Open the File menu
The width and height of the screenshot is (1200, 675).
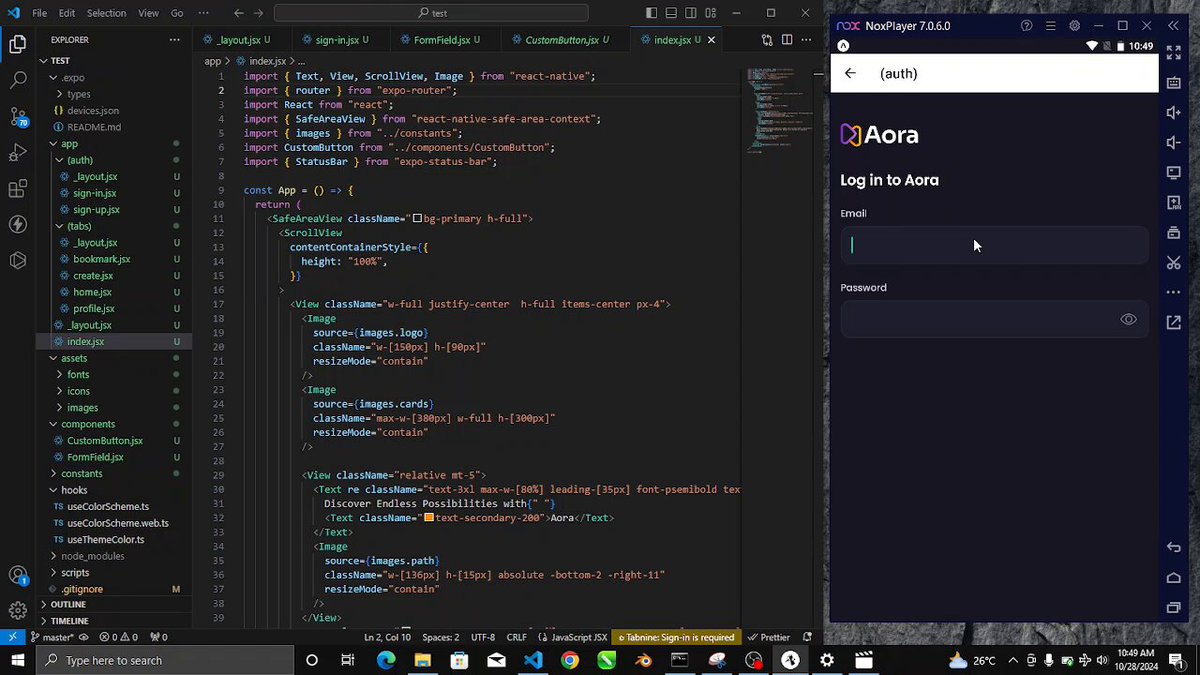(x=39, y=13)
